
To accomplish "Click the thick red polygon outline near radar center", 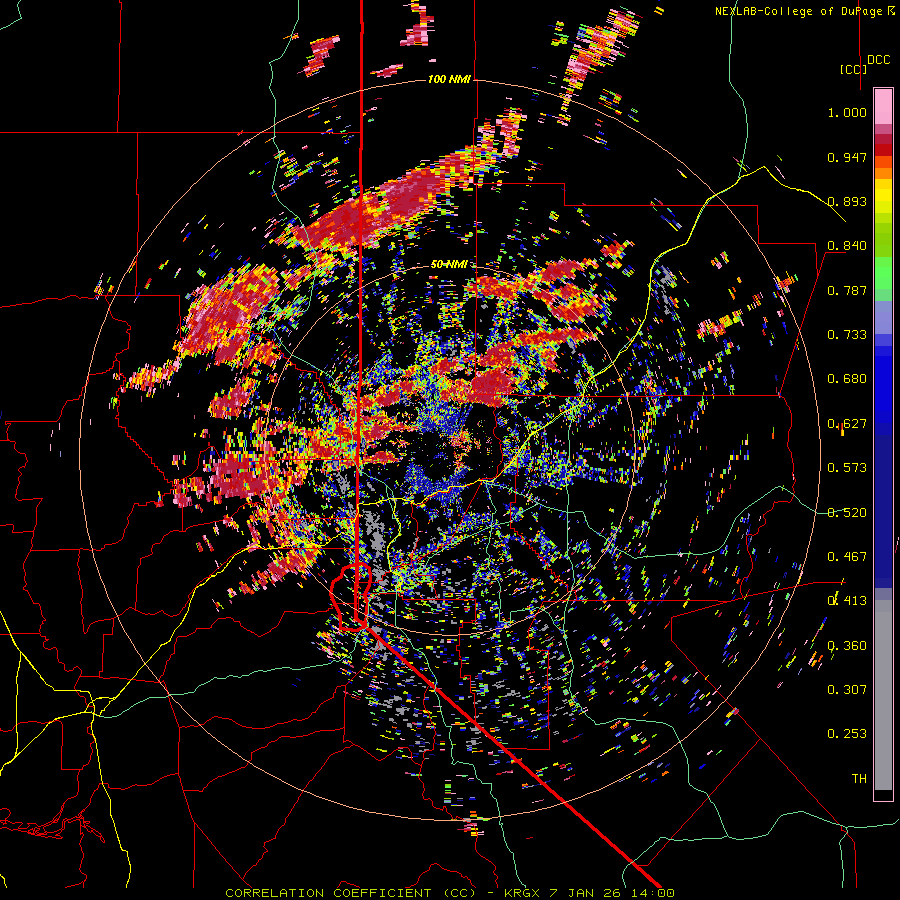I will click(351, 597).
